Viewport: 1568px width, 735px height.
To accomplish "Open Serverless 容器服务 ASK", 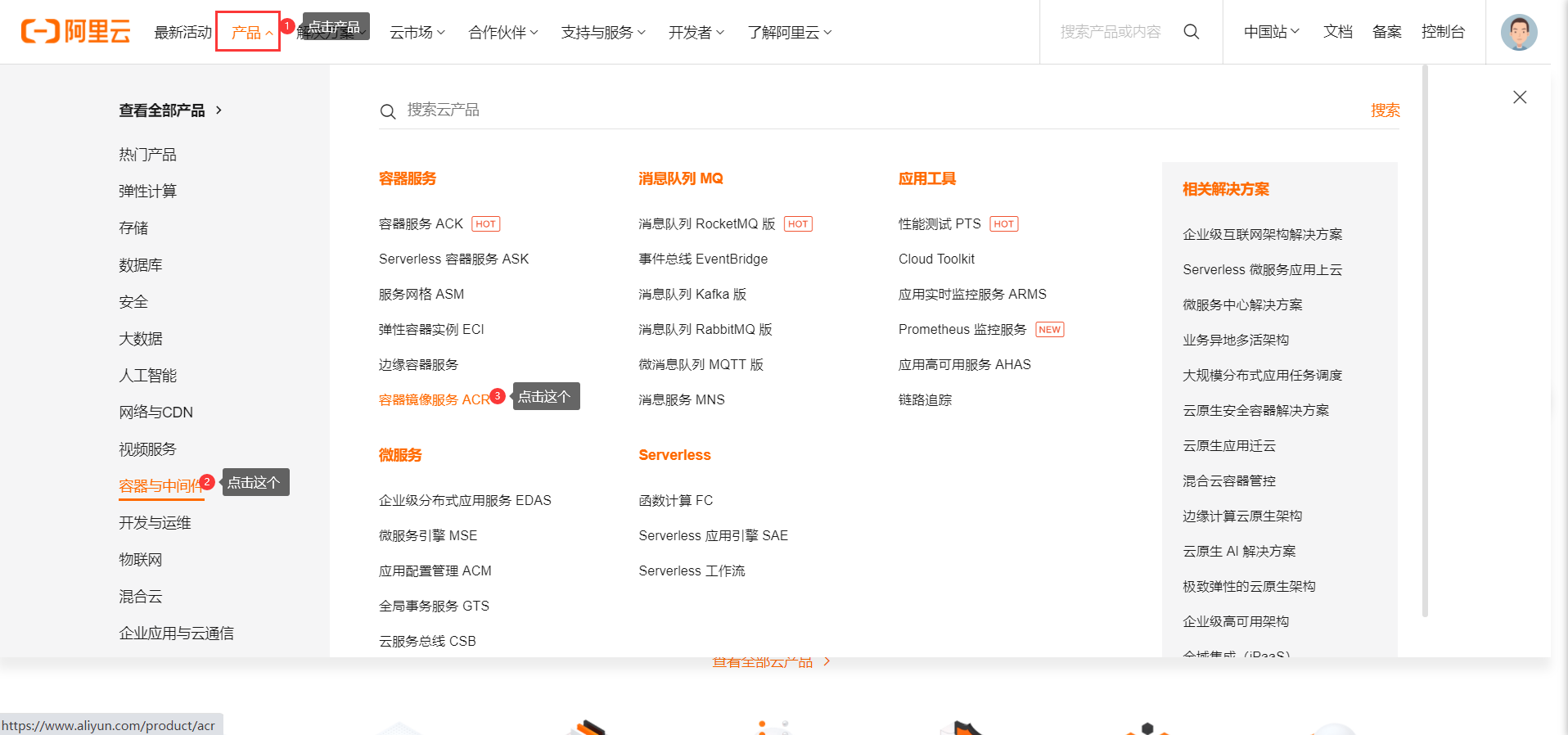I will [x=453, y=259].
